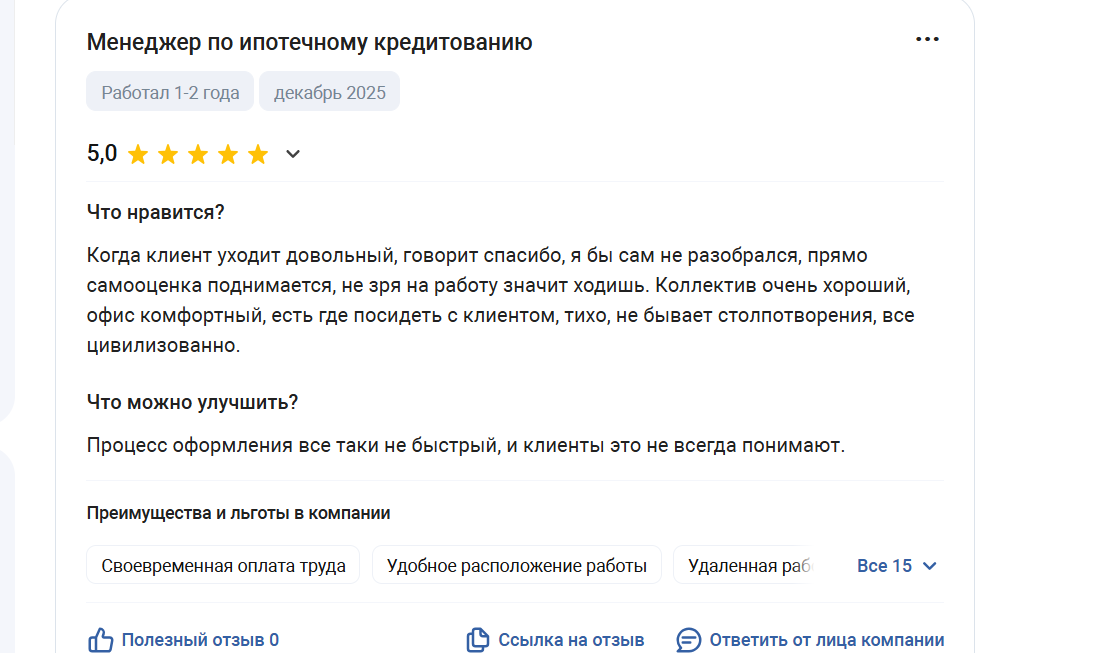Expand the 5,0 rating details chevron

pyautogui.click(x=293, y=154)
